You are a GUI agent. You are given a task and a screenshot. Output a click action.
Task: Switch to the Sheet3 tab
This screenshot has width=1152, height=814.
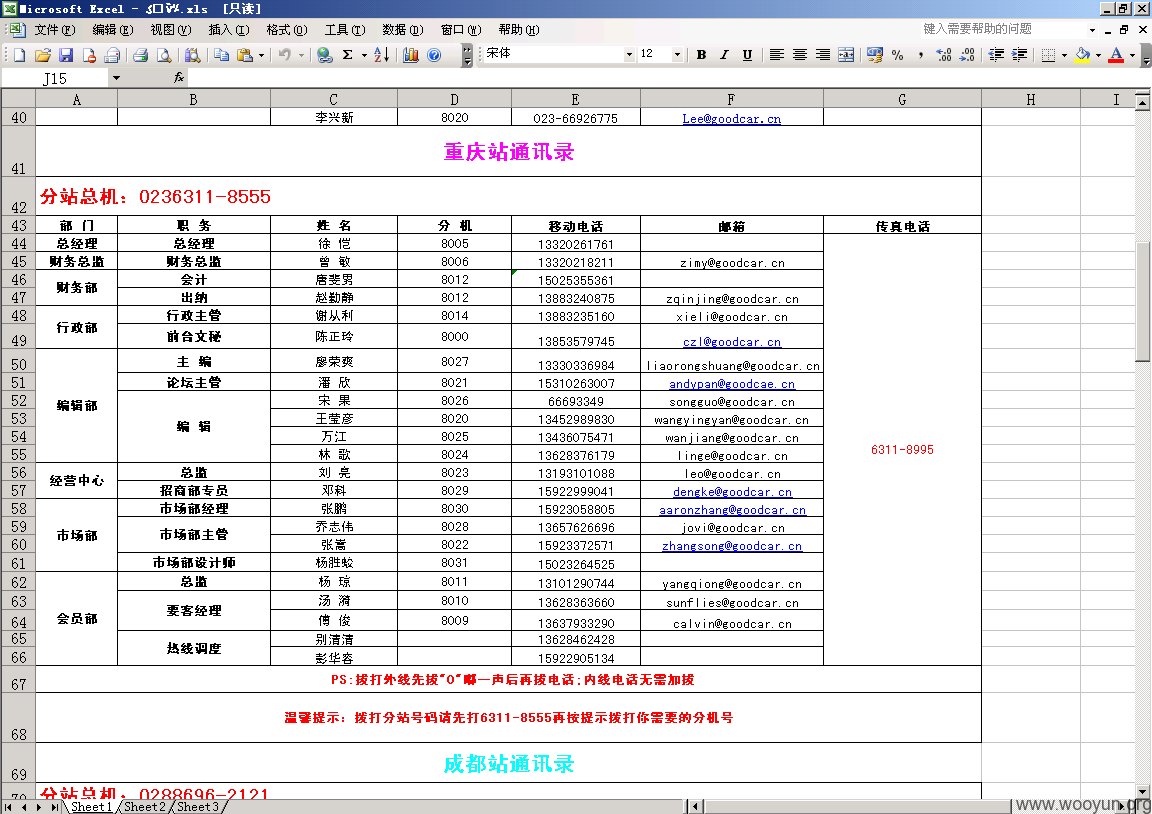(x=198, y=807)
